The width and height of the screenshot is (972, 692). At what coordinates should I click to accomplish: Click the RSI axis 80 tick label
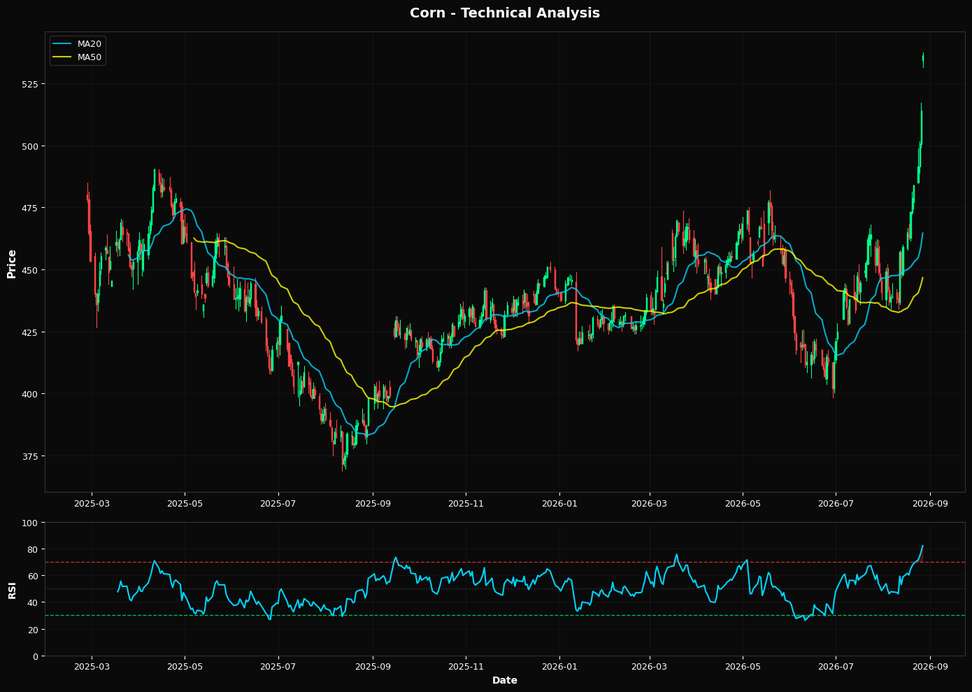(32, 549)
